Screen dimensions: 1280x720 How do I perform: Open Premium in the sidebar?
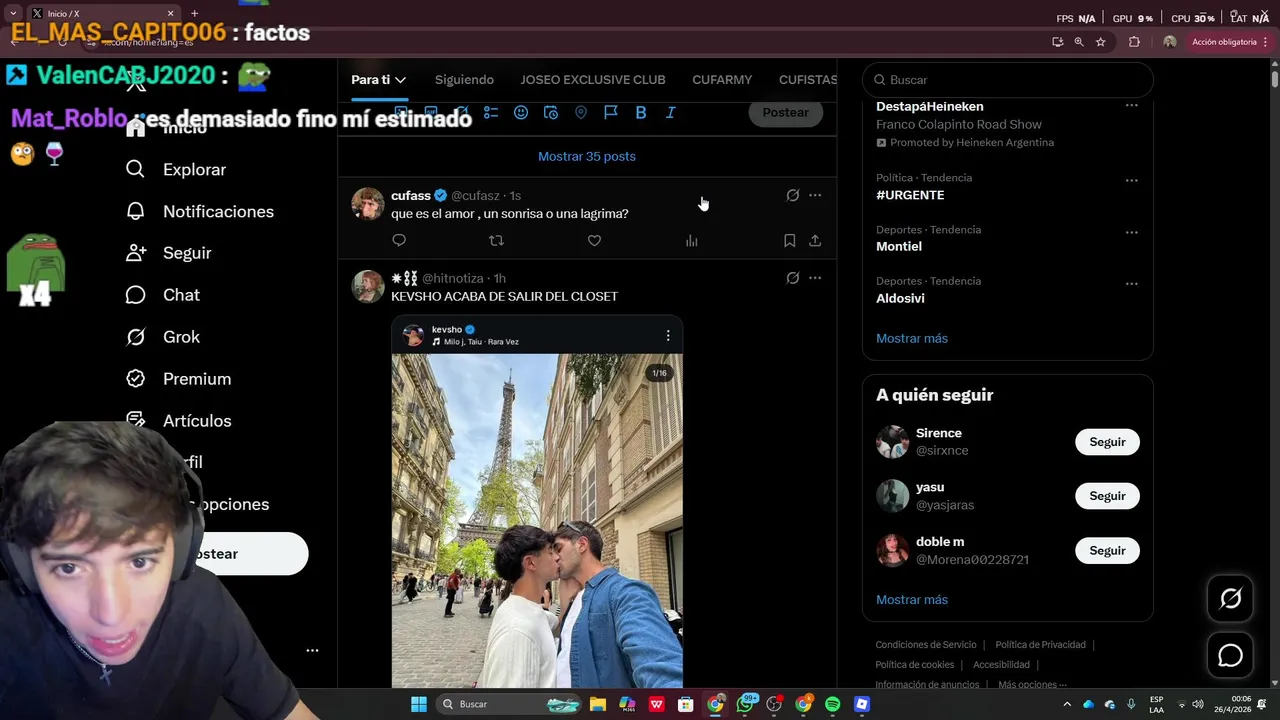179,379
